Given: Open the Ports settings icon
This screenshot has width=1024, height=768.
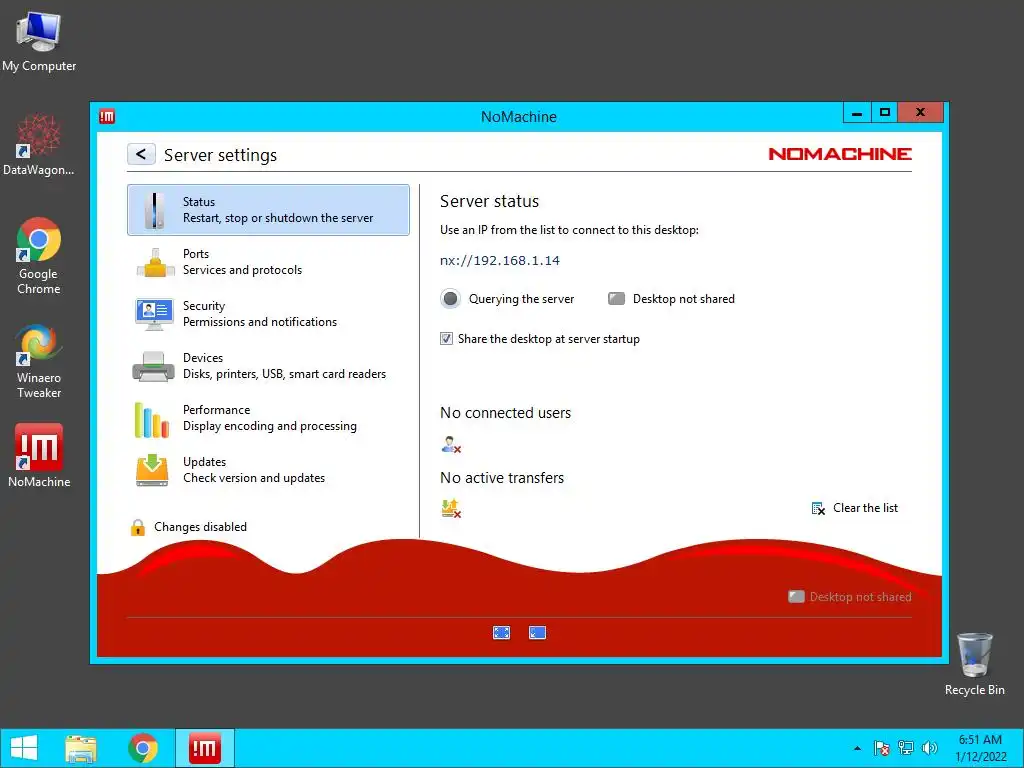Looking at the screenshot, I should coord(155,263).
